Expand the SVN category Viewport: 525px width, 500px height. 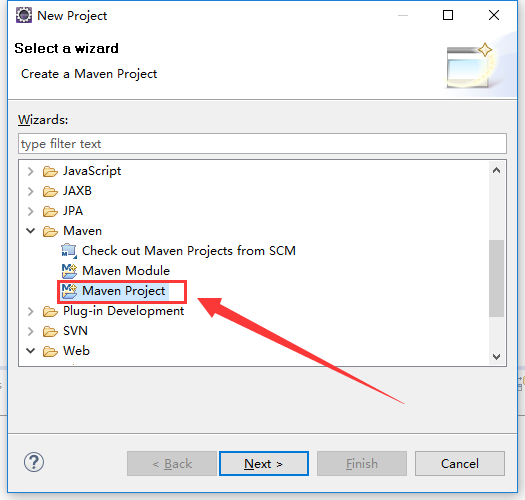[31, 331]
